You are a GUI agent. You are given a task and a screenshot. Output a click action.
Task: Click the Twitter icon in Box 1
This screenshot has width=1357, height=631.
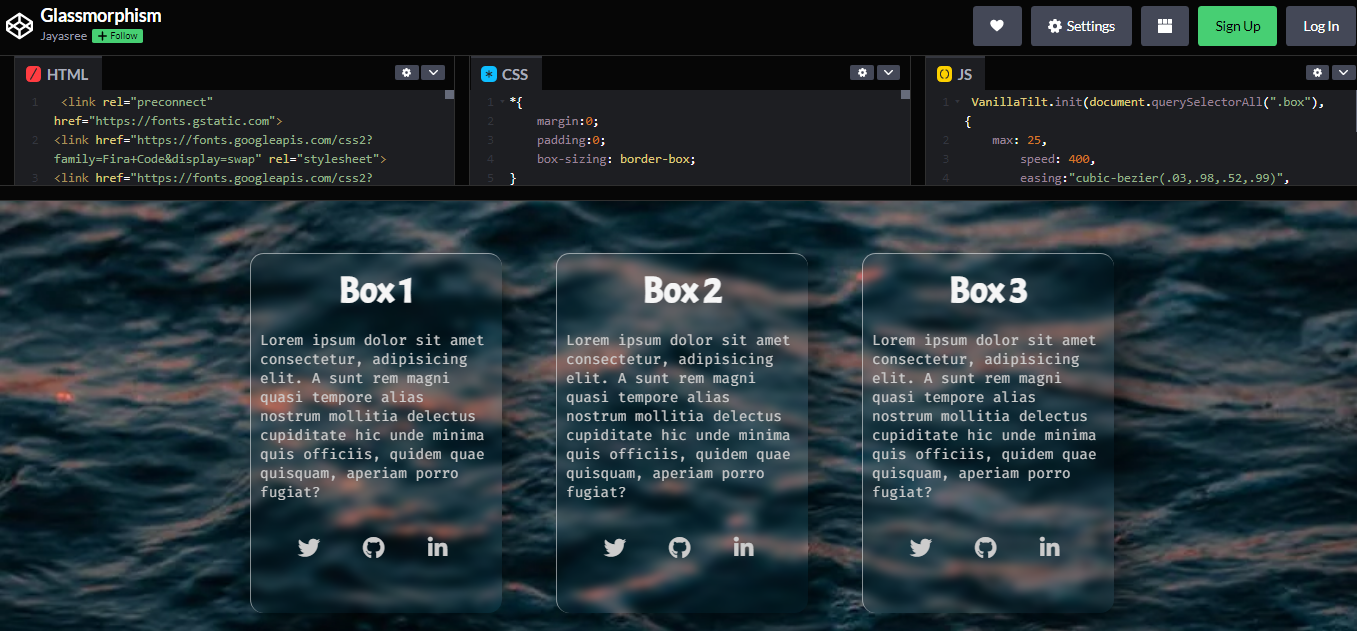click(309, 547)
